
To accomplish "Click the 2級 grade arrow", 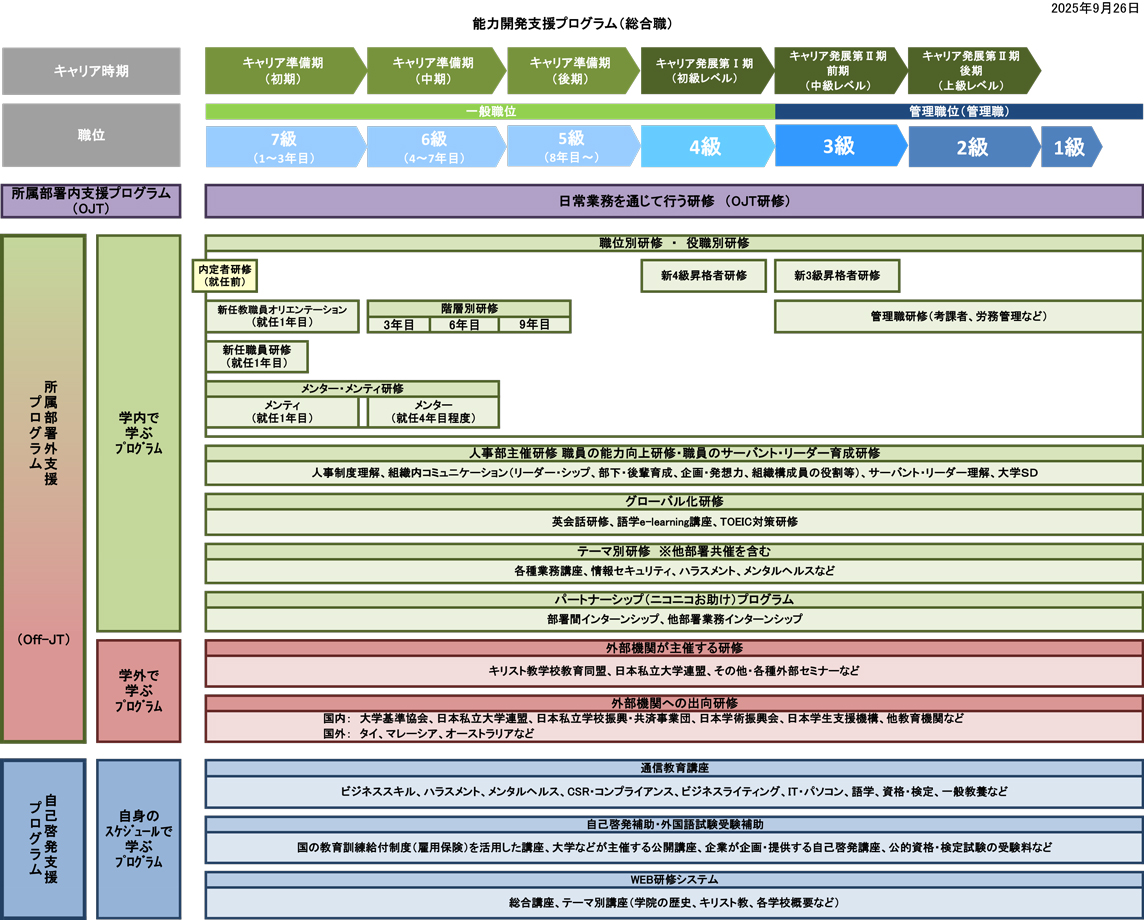I will [x=972, y=147].
